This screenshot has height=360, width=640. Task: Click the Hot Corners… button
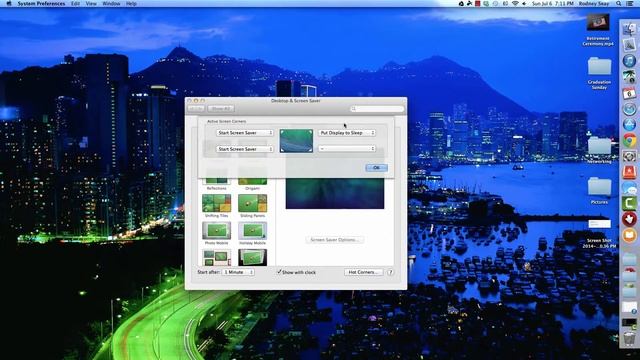[x=363, y=272]
